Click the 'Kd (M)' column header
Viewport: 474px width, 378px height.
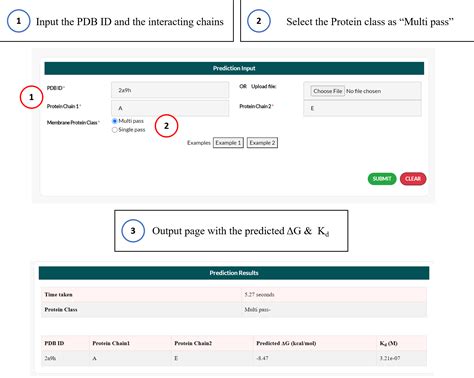pyautogui.click(x=389, y=343)
